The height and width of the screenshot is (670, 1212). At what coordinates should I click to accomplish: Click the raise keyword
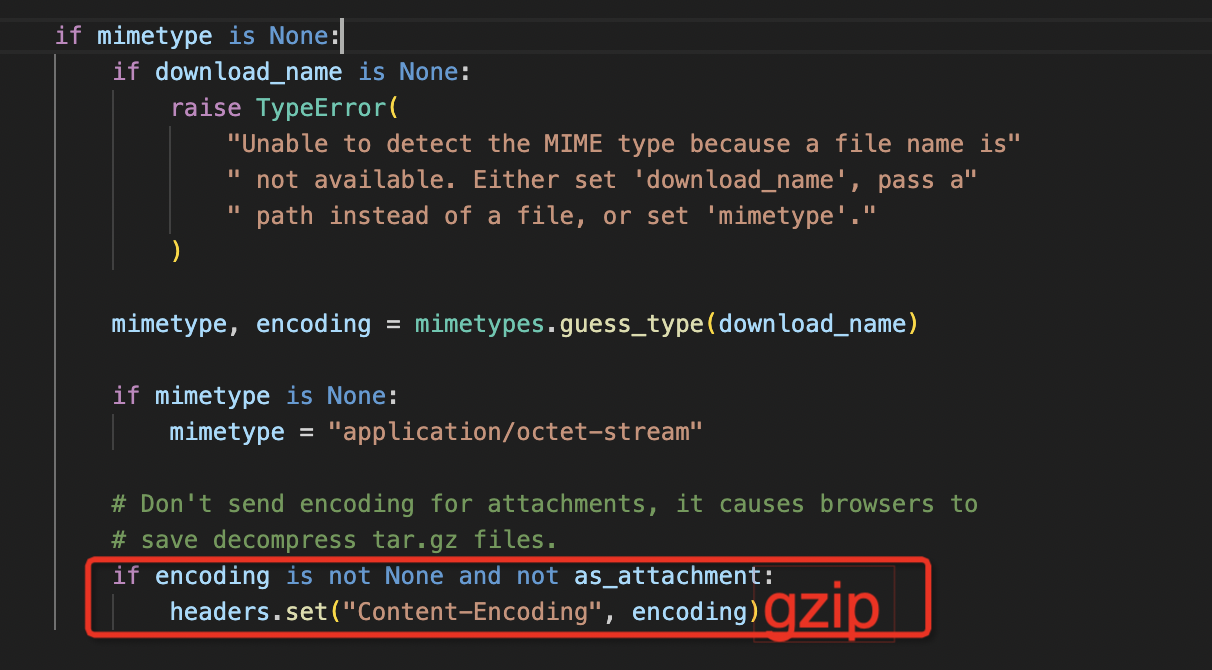pos(205,108)
